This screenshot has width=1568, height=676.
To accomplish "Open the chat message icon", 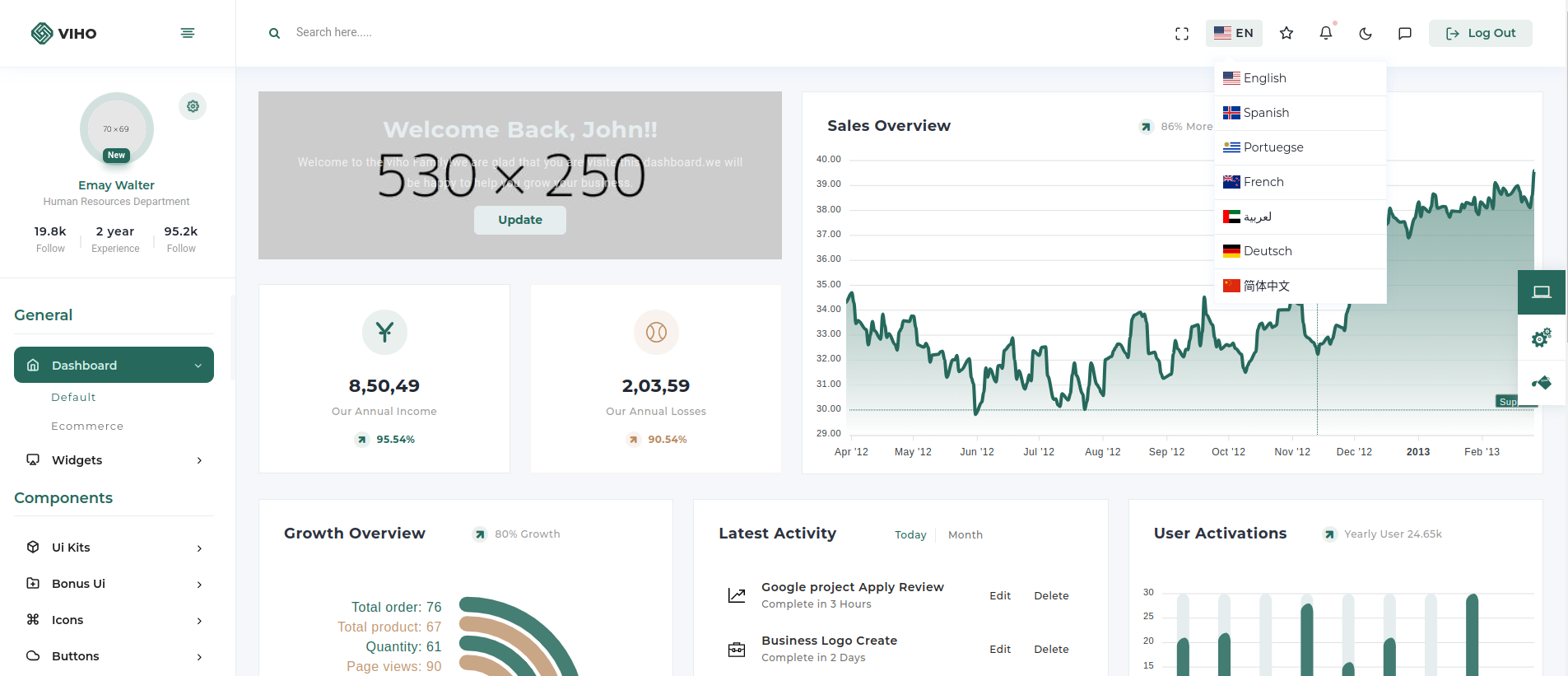I will pyautogui.click(x=1405, y=34).
